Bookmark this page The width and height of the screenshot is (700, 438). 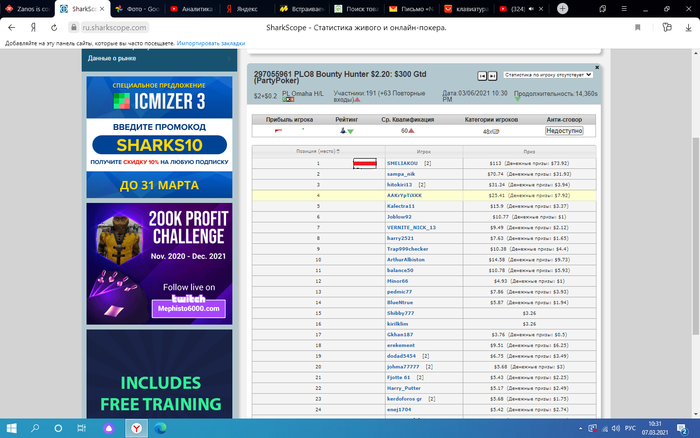tap(638, 28)
